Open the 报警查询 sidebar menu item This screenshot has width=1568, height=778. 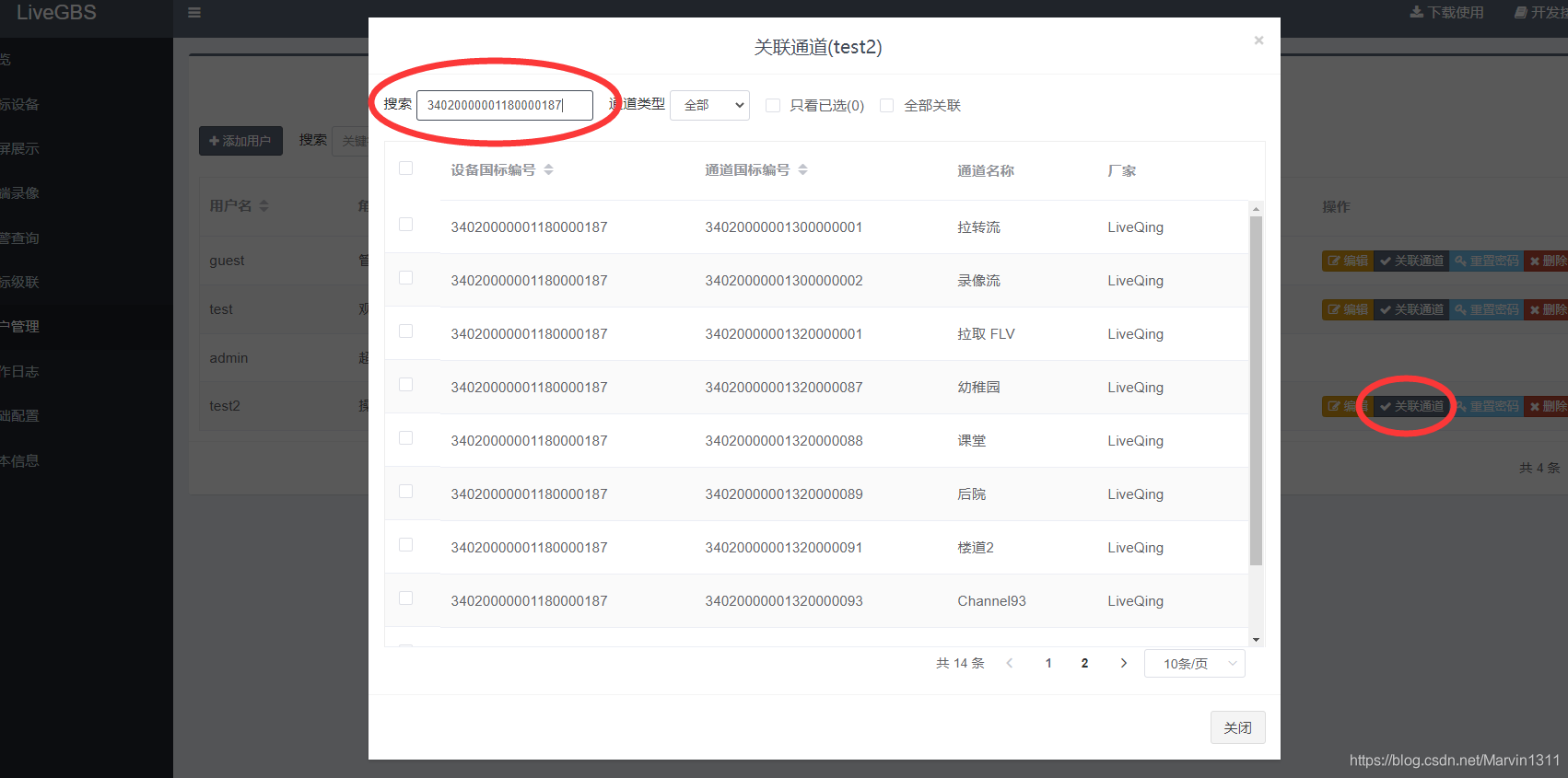coord(87,238)
